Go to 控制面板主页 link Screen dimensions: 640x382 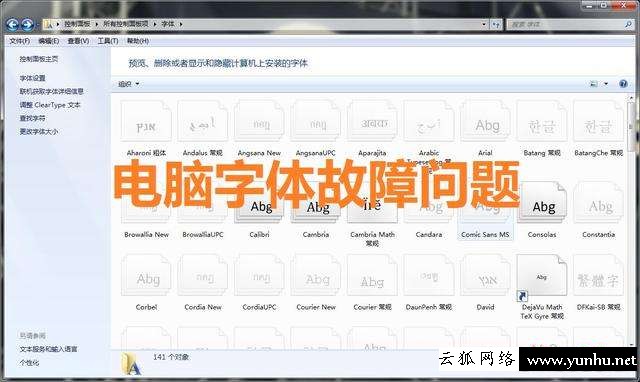(x=39, y=59)
